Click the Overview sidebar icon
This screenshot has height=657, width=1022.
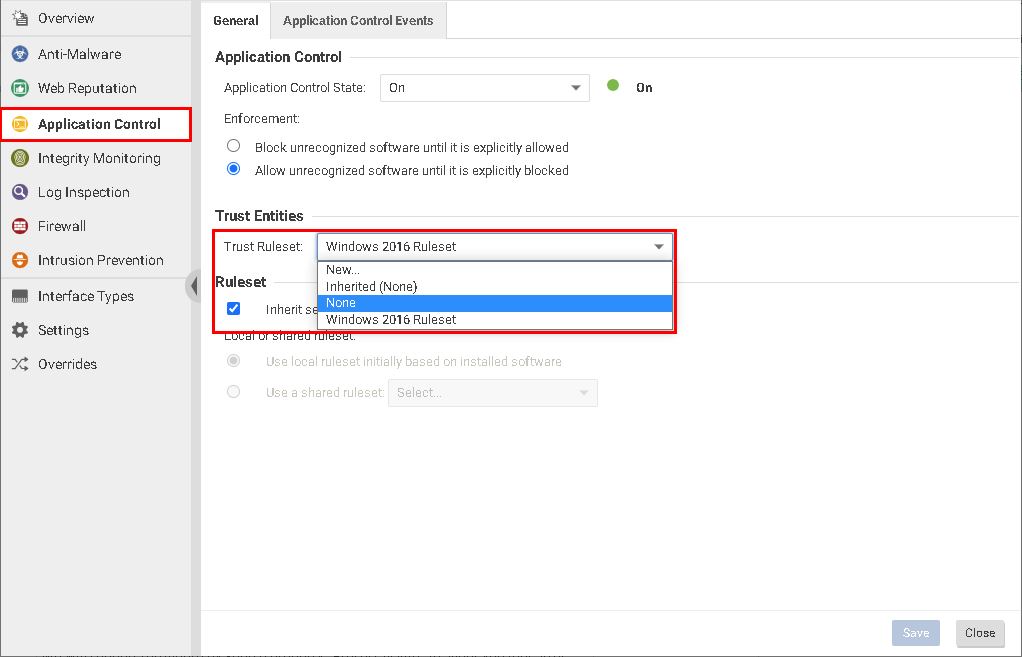click(x=19, y=18)
